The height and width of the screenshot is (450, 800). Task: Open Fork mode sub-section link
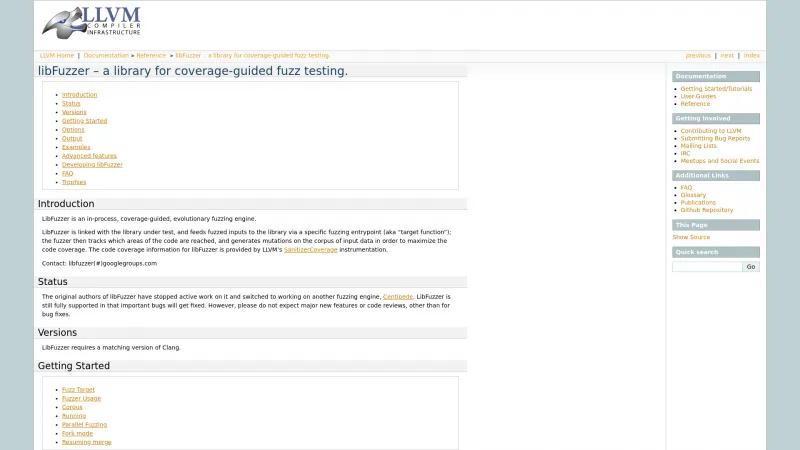pyautogui.click(x=78, y=434)
